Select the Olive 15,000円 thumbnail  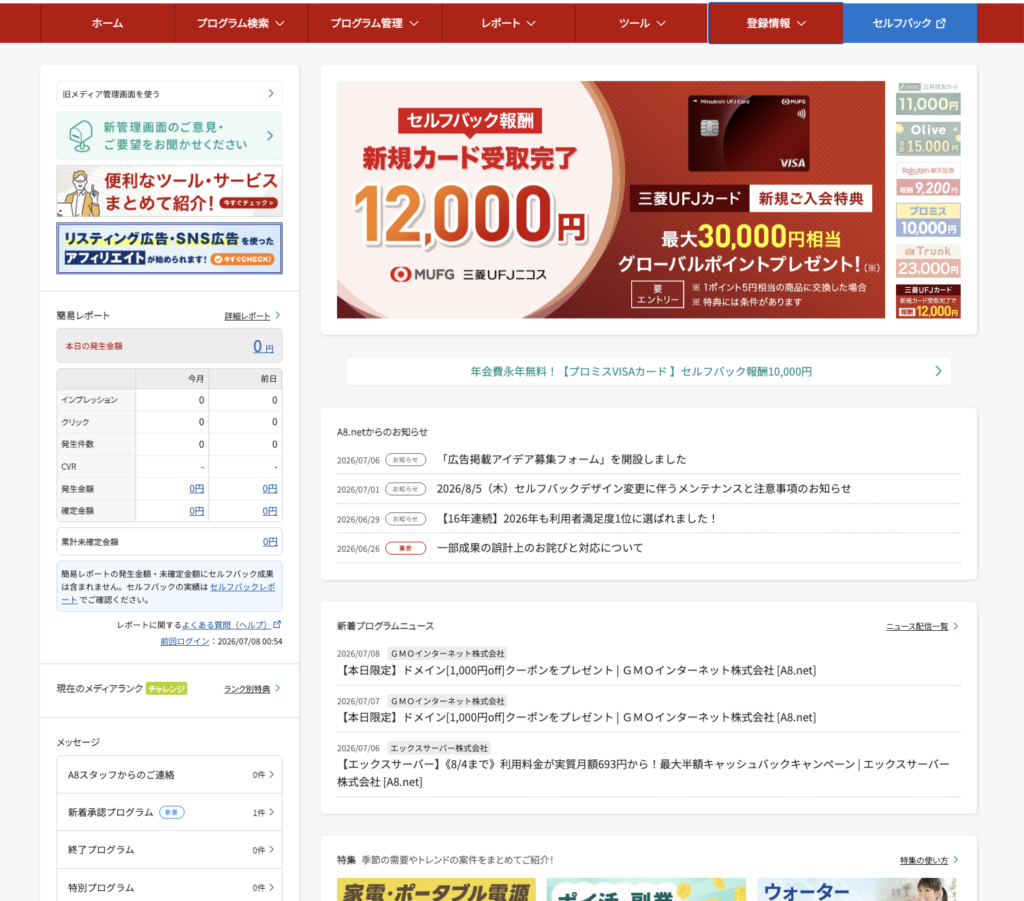point(928,139)
